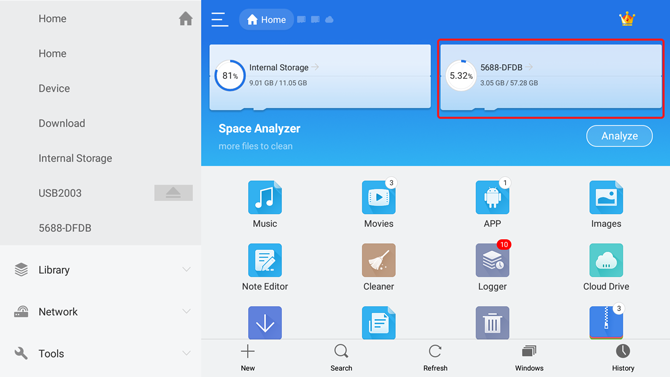This screenshot has height=377, width=670.
Task: Click the red 10 badge on Logger
Action: [504, 244]
